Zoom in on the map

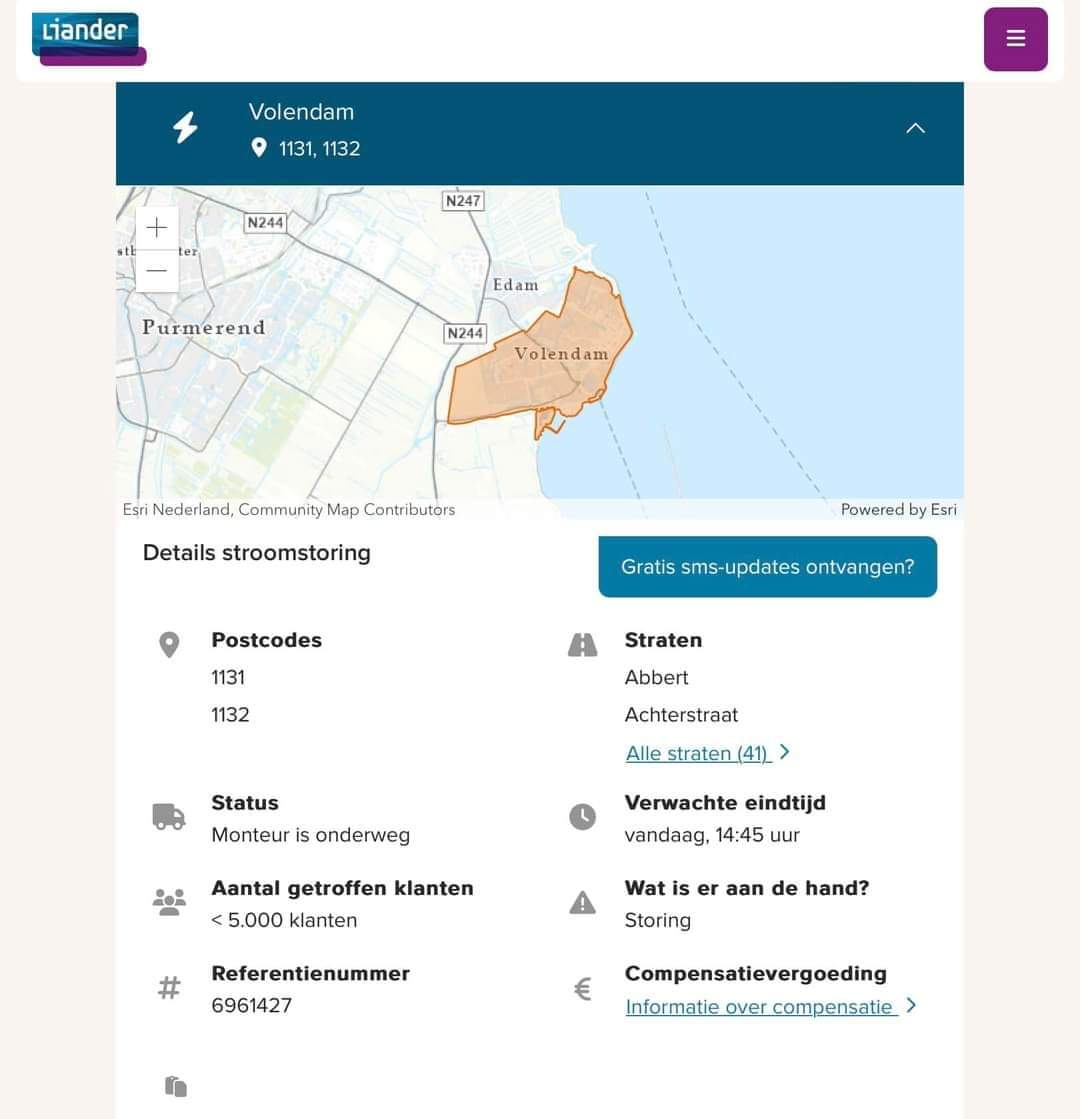pyautogui.click(x=156, y=228)
